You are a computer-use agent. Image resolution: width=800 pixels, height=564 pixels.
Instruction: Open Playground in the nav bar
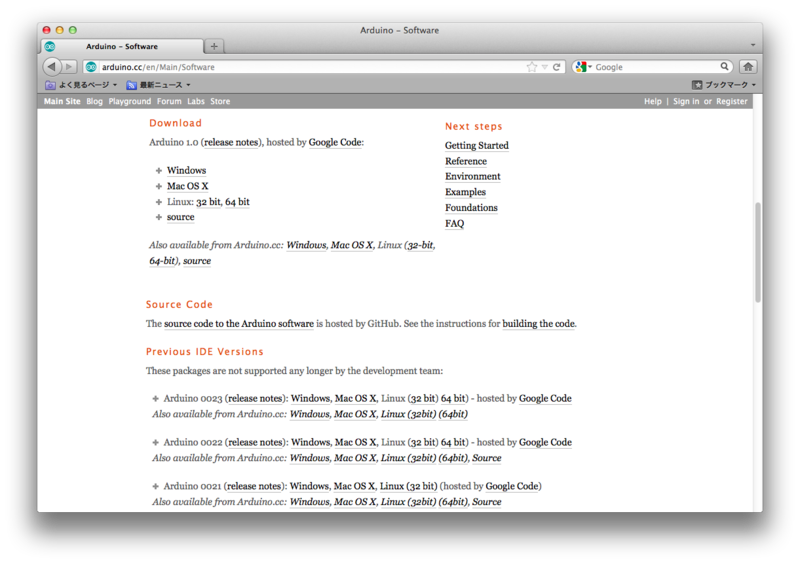[130, 101]
